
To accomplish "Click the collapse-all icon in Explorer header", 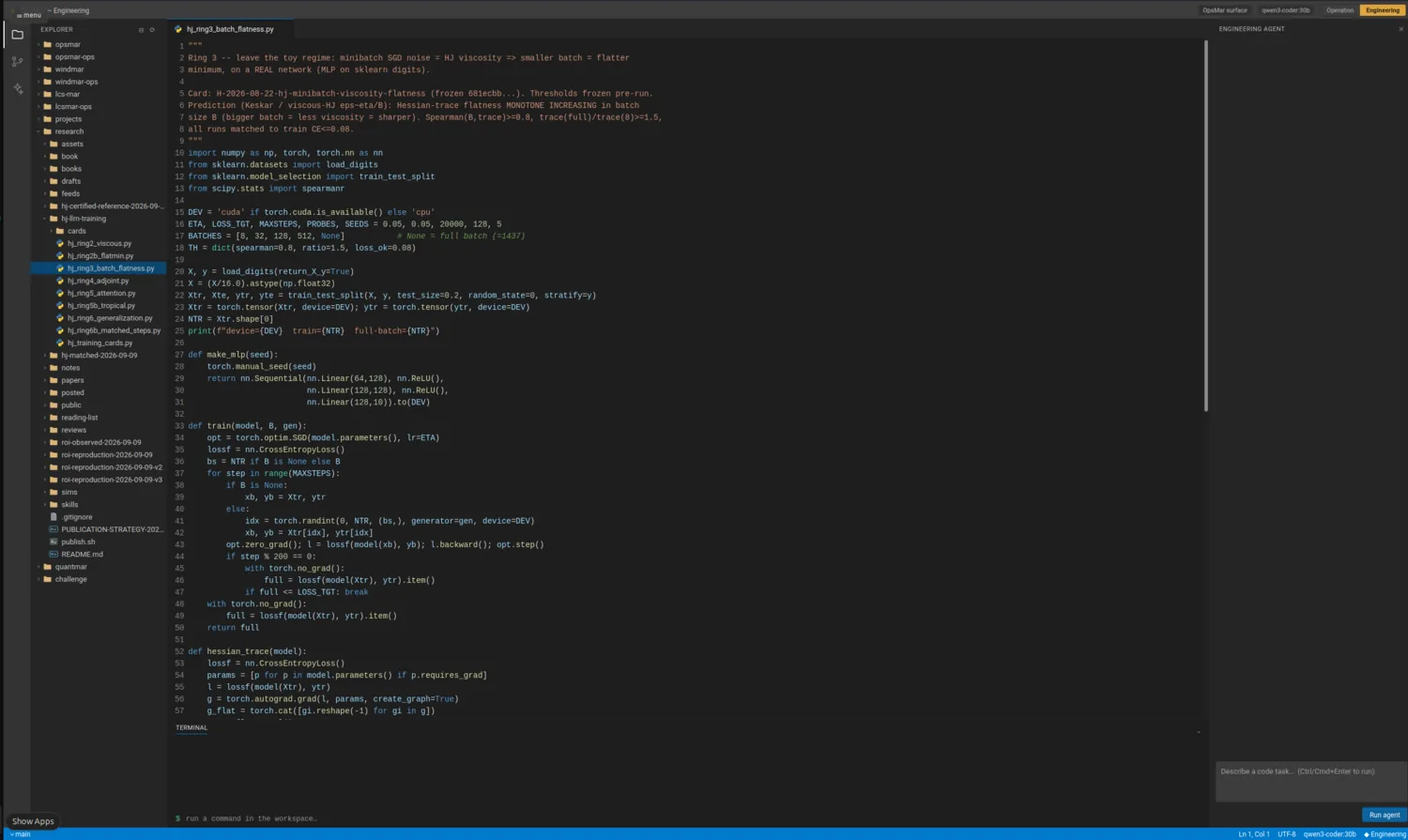I will [x=141, y=30].
